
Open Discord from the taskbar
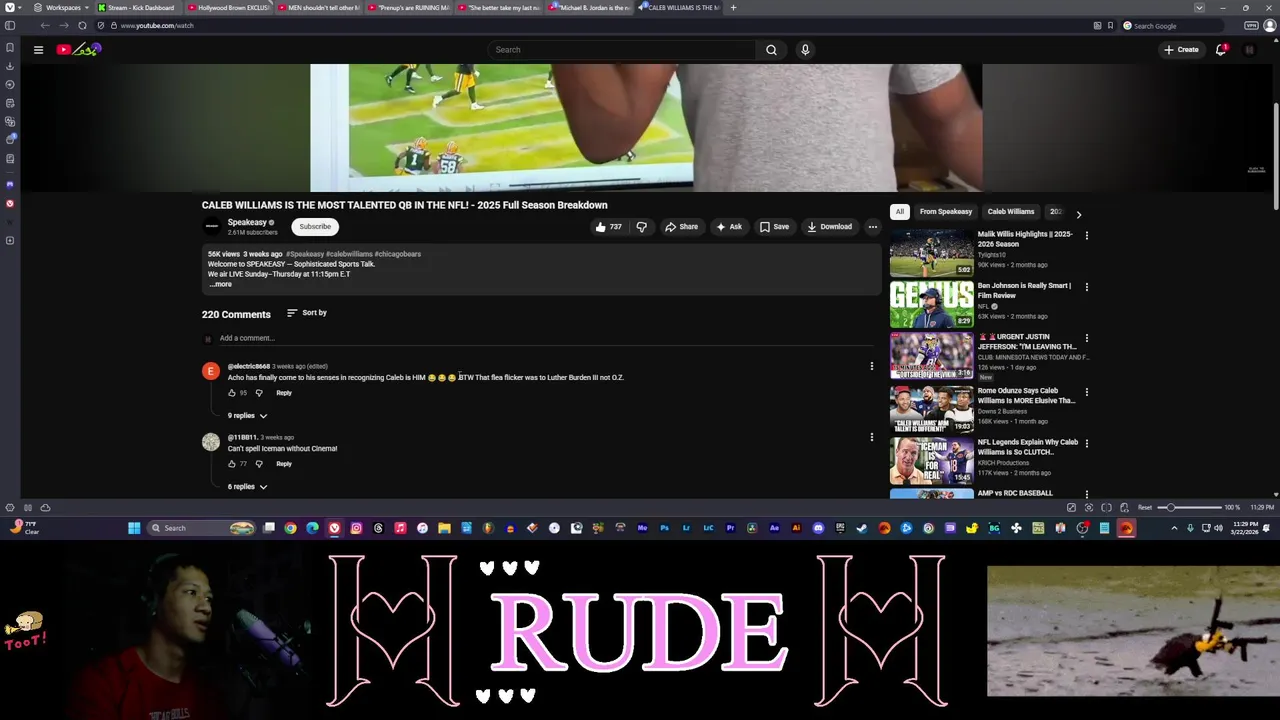(x=818, y=528)
